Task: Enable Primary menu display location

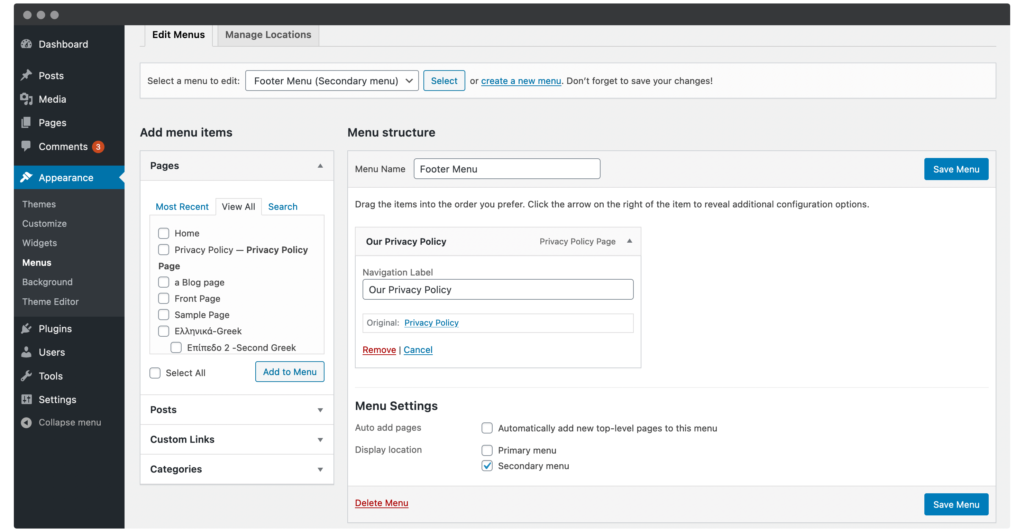Action: click(x=488, y=451)
